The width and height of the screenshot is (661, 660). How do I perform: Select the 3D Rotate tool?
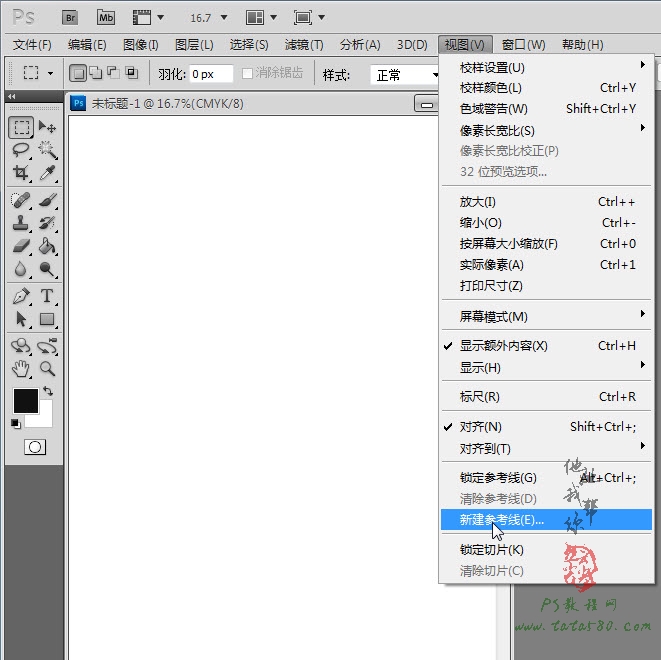coord(21,346)
